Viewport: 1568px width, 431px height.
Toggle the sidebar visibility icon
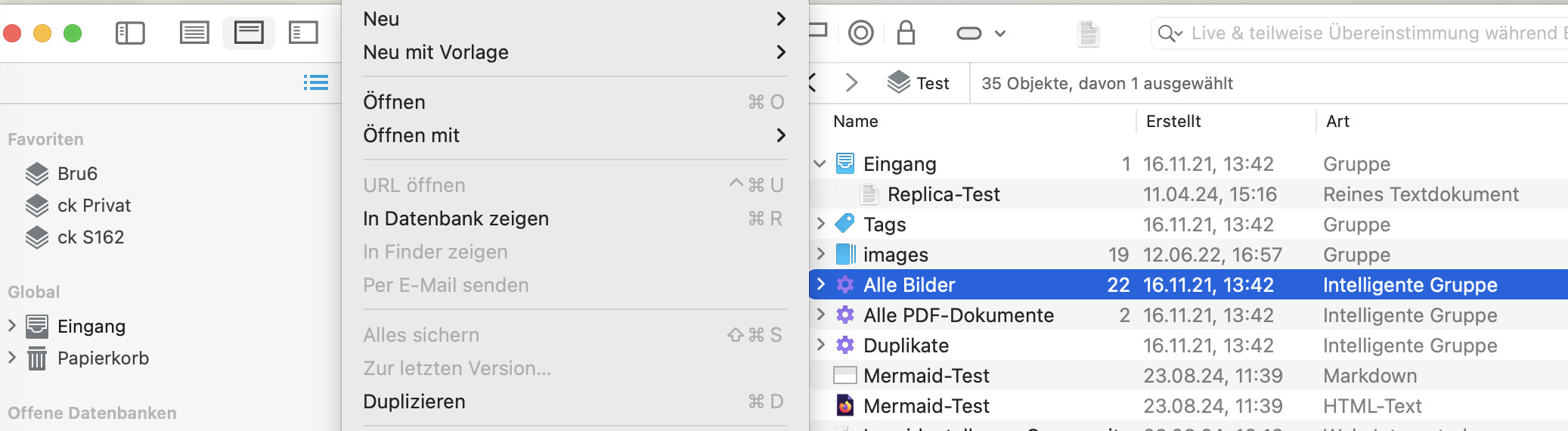coord(130,33)
